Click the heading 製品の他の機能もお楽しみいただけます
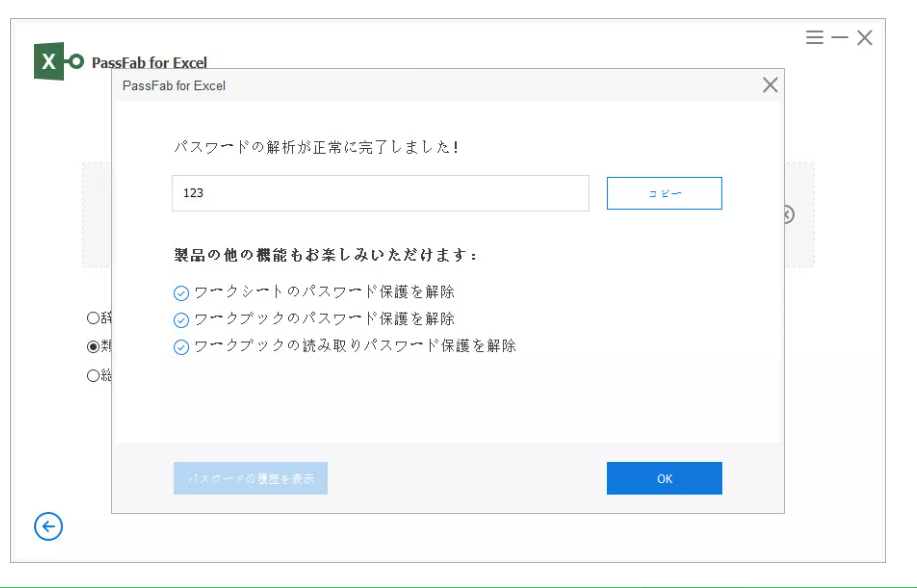 click(325, 255)
